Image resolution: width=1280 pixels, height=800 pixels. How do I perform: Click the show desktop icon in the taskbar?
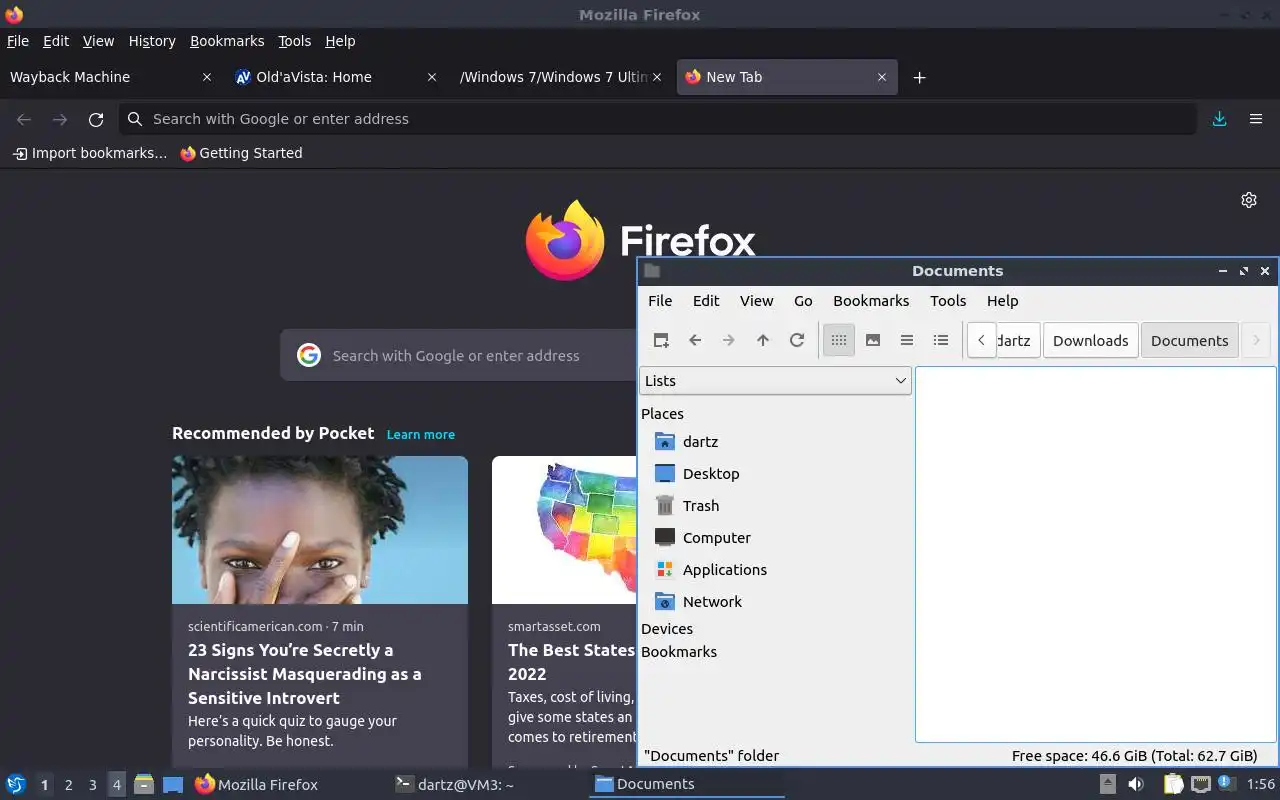click(x=173, y=785)
